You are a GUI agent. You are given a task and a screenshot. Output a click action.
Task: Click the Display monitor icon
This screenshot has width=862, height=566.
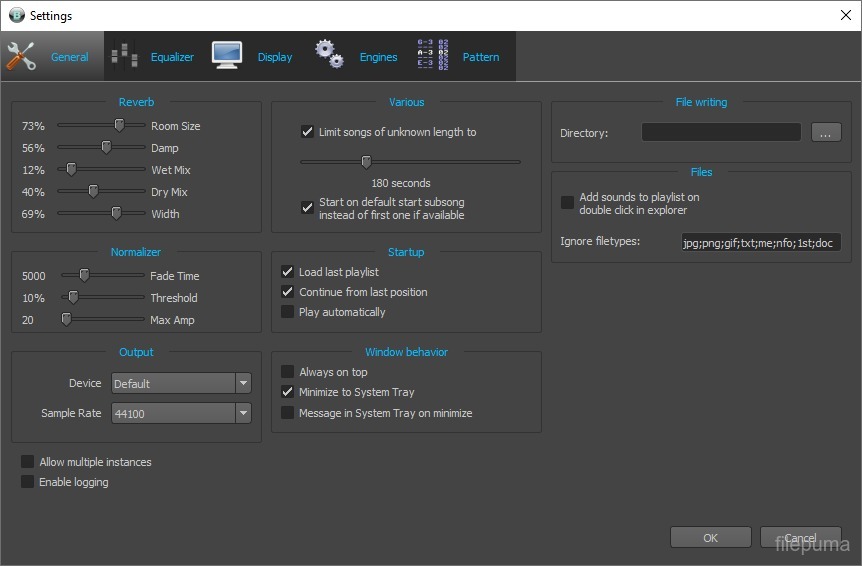(227, 56)
